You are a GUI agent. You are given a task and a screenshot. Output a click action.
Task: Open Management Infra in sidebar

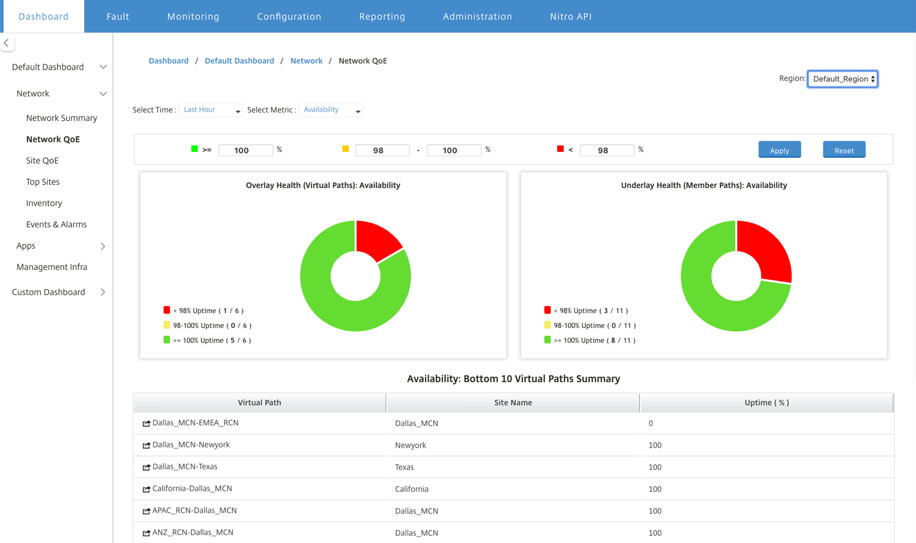51,267
